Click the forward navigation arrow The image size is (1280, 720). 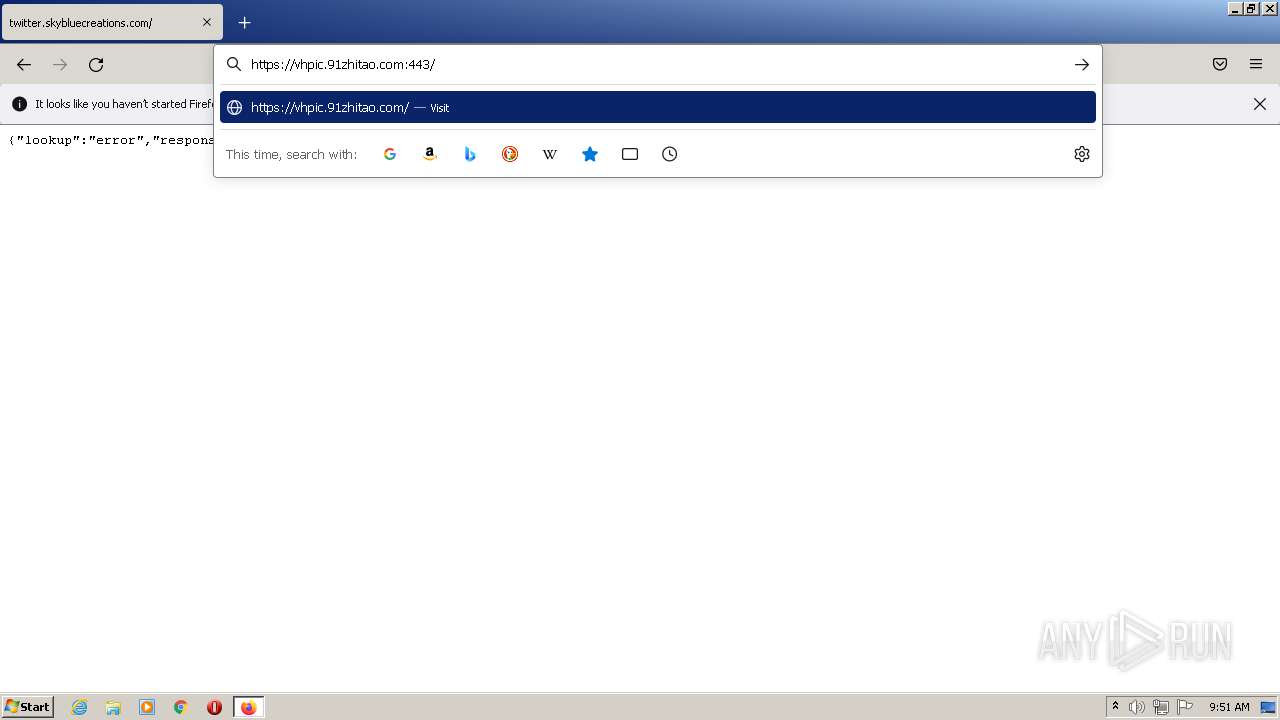60,64
